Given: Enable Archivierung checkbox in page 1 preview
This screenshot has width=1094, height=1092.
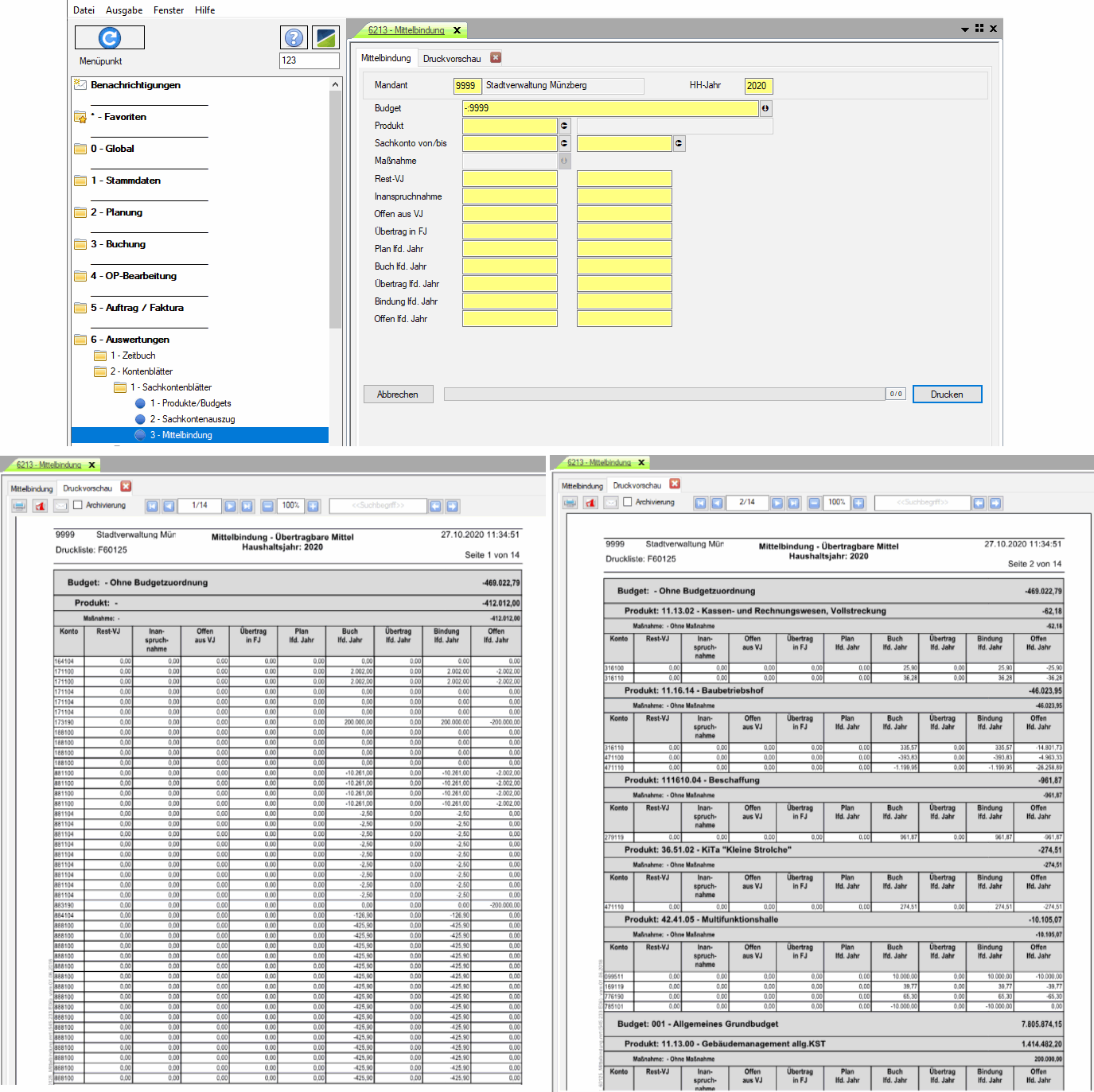Looking at the screenshot, I should pos(78,505).
